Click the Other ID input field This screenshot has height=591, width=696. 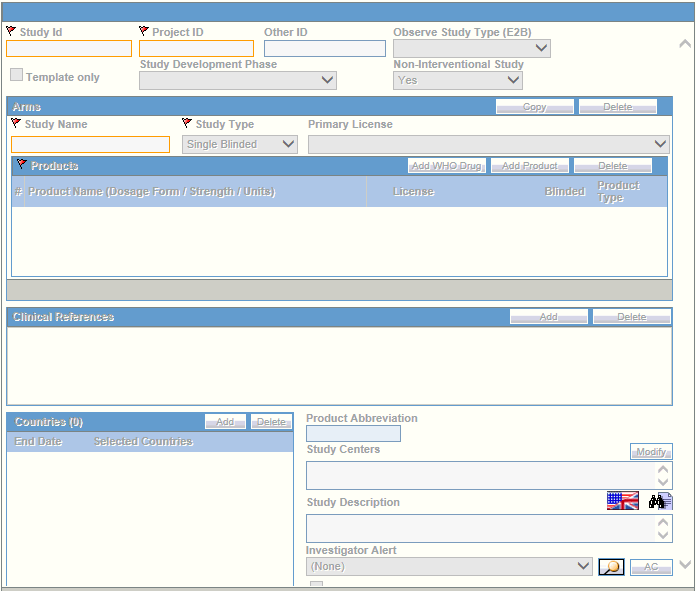click(x=324, y=48)
